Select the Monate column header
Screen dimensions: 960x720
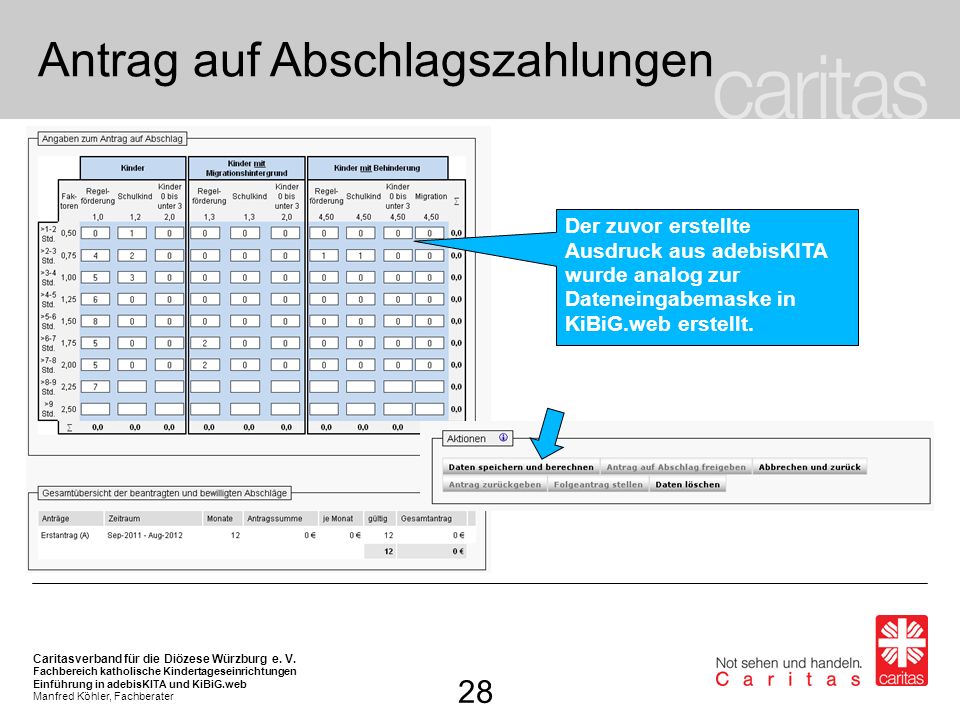click(x=220, y=519)
